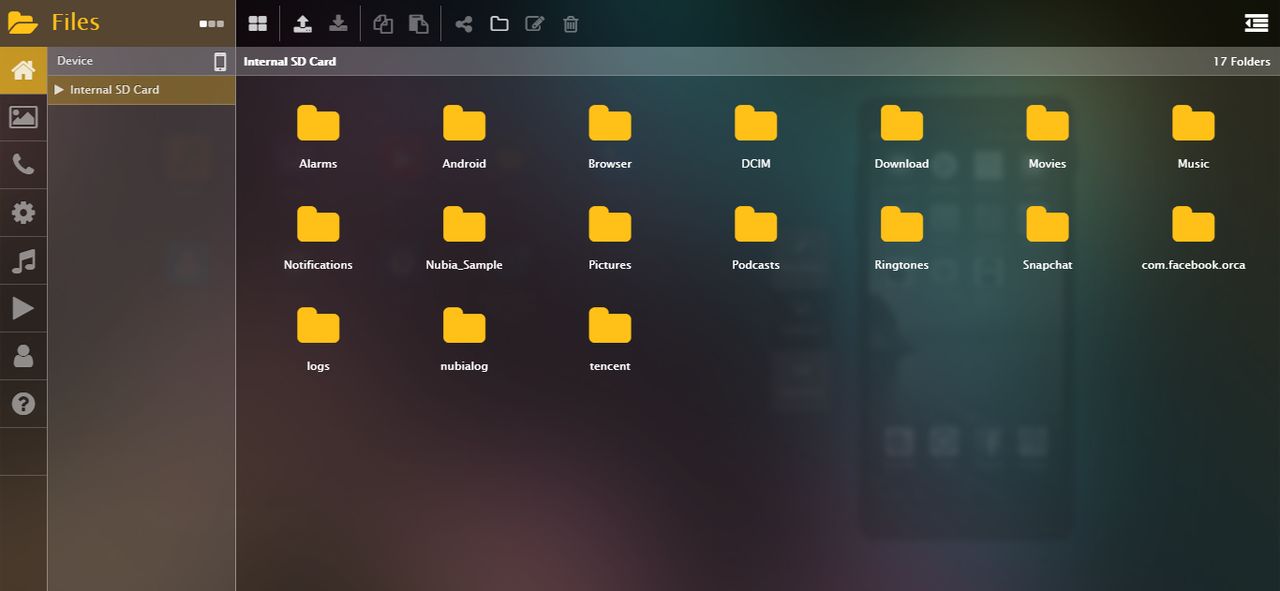Click the trash delete icon
Screen dimensions: 1280x591
pyautogui.click(x=571, y=24)
